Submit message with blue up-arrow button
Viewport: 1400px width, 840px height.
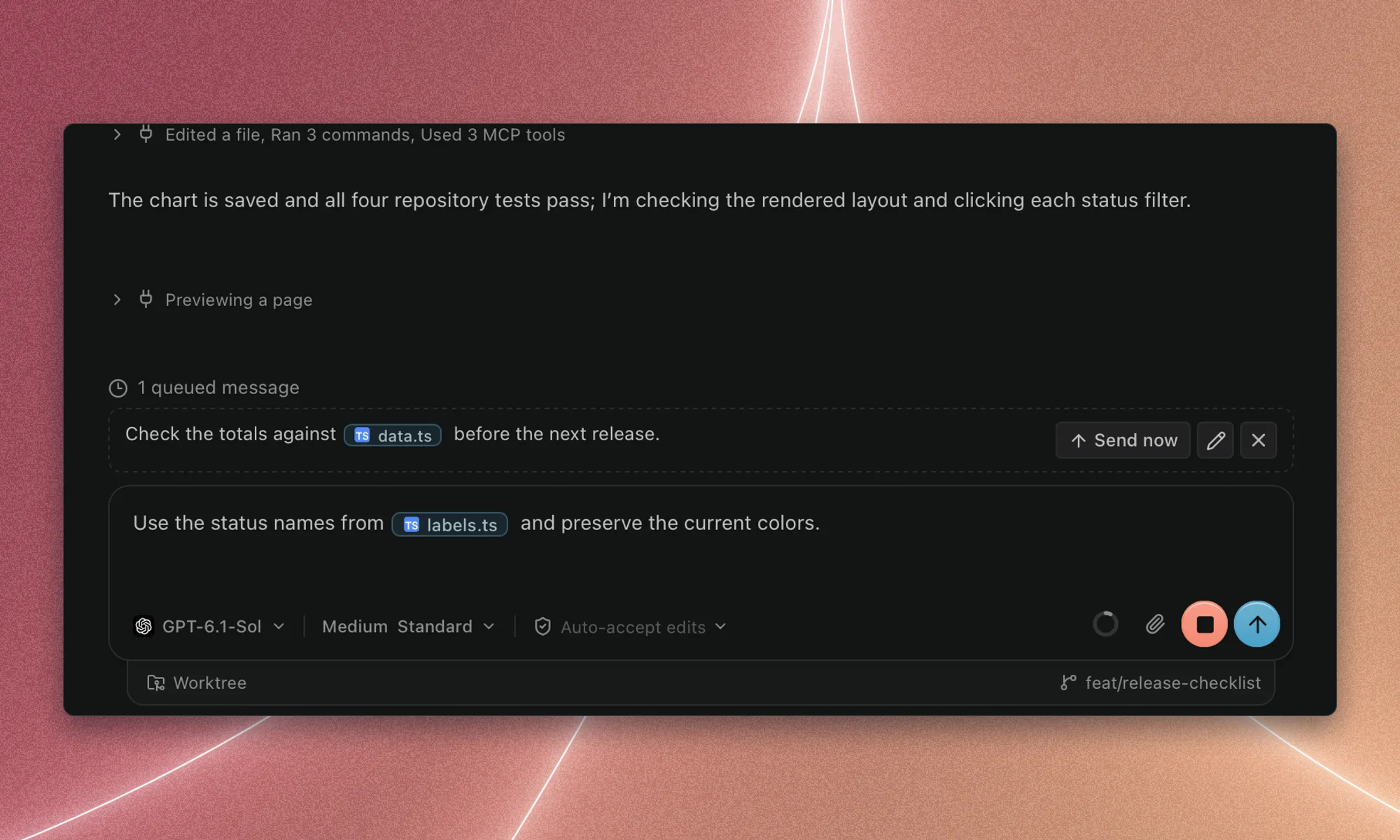tap(1257, 624)
